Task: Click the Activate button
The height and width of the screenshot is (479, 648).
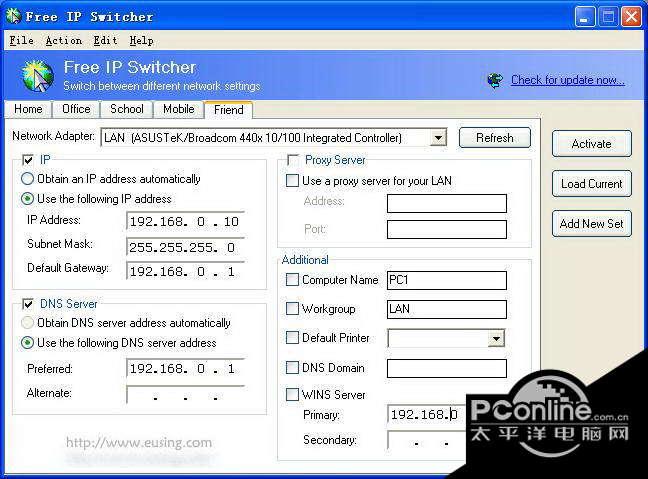Action: (591, 144)
